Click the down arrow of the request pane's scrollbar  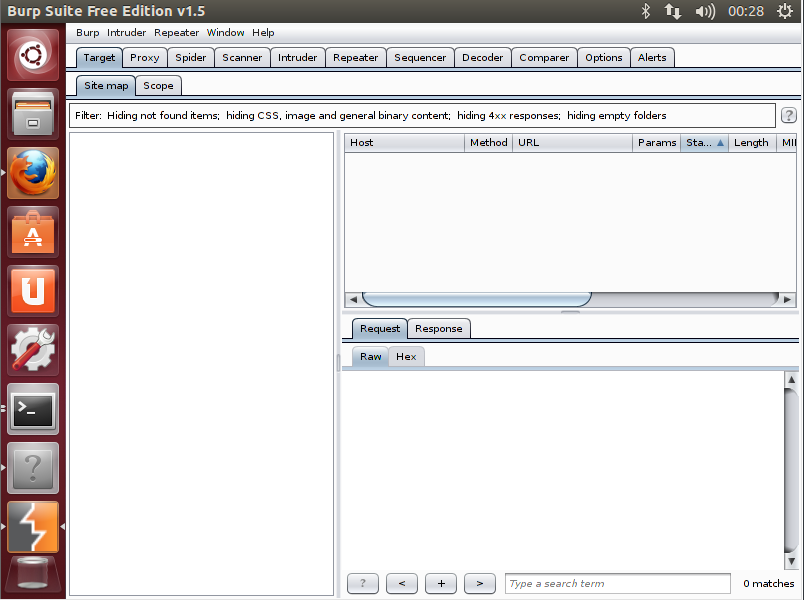pos(791,561)
